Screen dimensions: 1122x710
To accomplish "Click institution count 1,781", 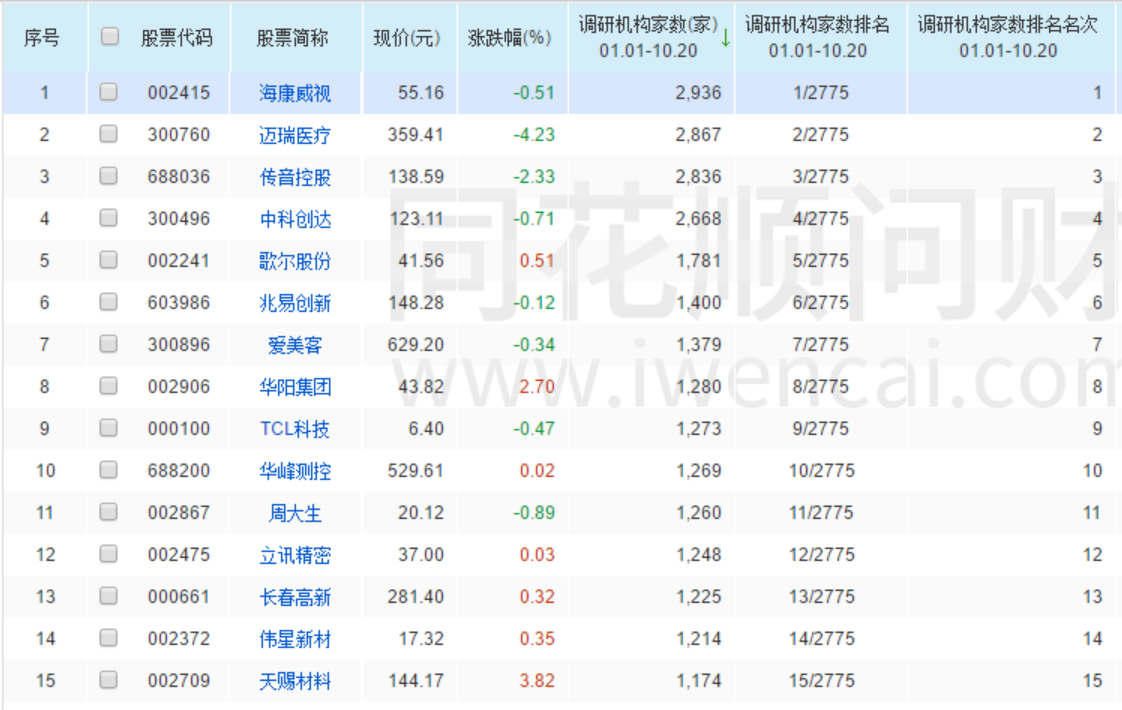I will pyautogui.click(x=698, y=261).
